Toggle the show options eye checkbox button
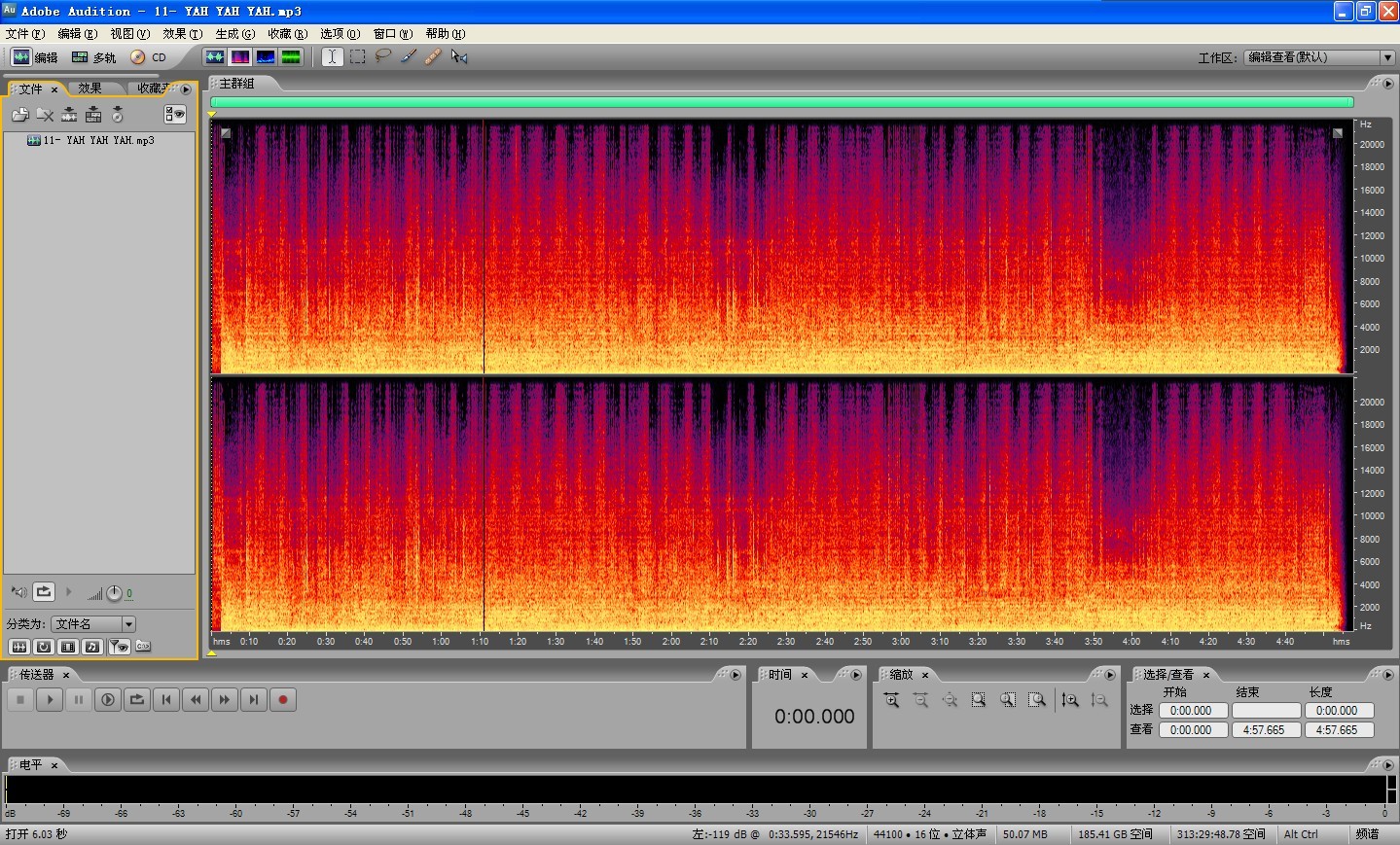Screen dimensions: 1400x845 pos(175,115)
